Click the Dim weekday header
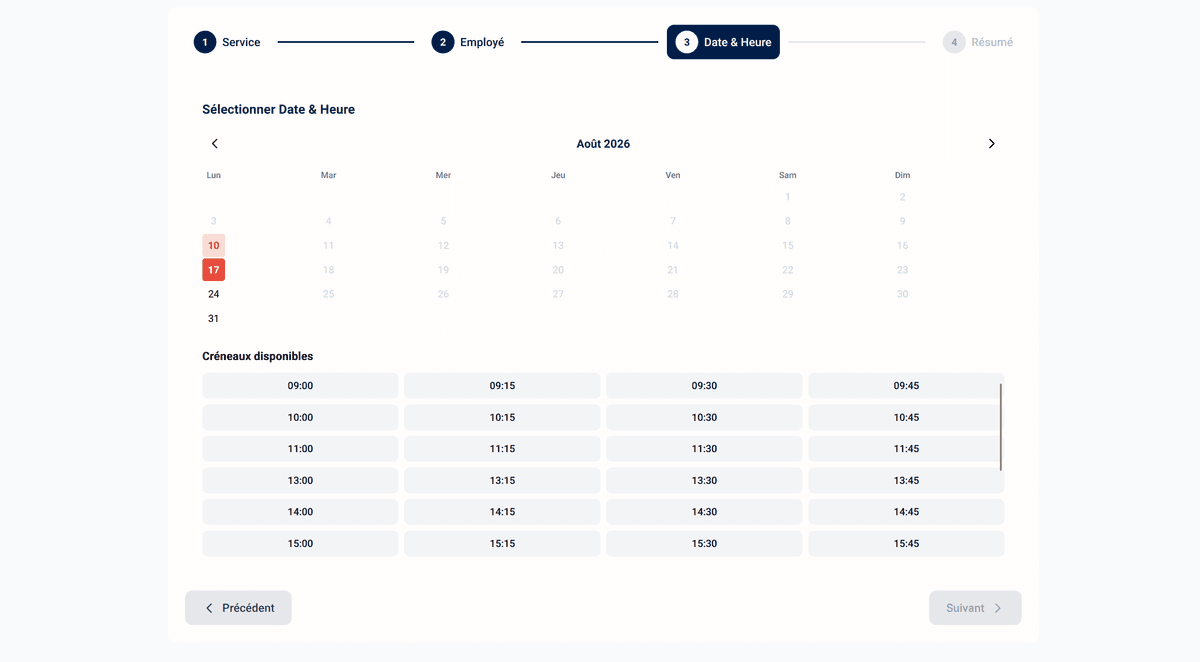Viewport: 1200px width, 662px height. tap(902, 175)
